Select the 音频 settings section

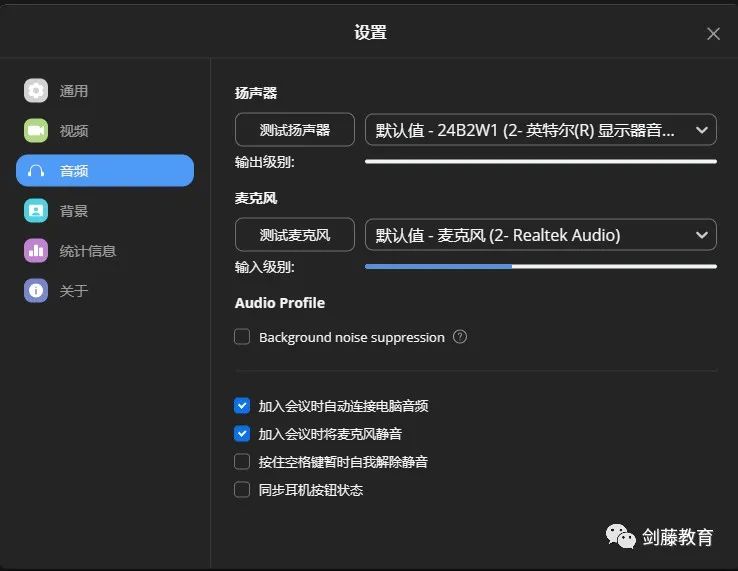click(105, 170)
